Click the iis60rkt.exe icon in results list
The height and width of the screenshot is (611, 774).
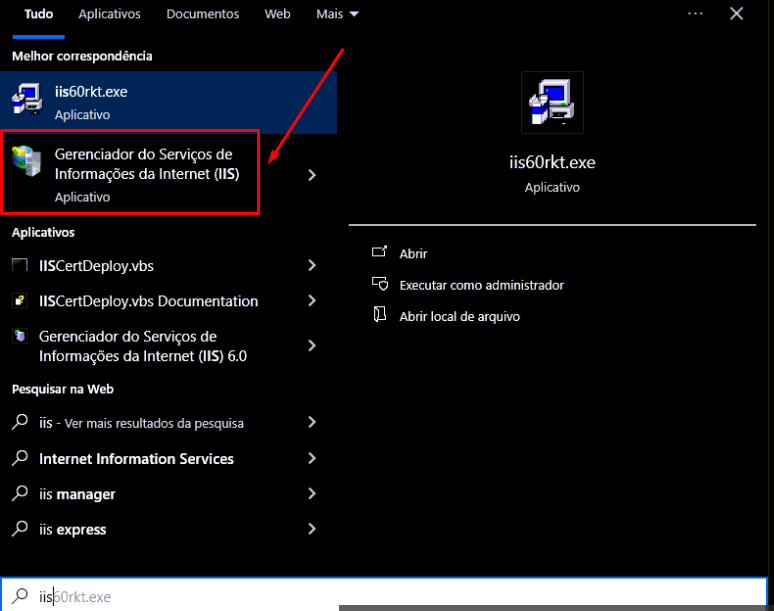click(27, 99)
